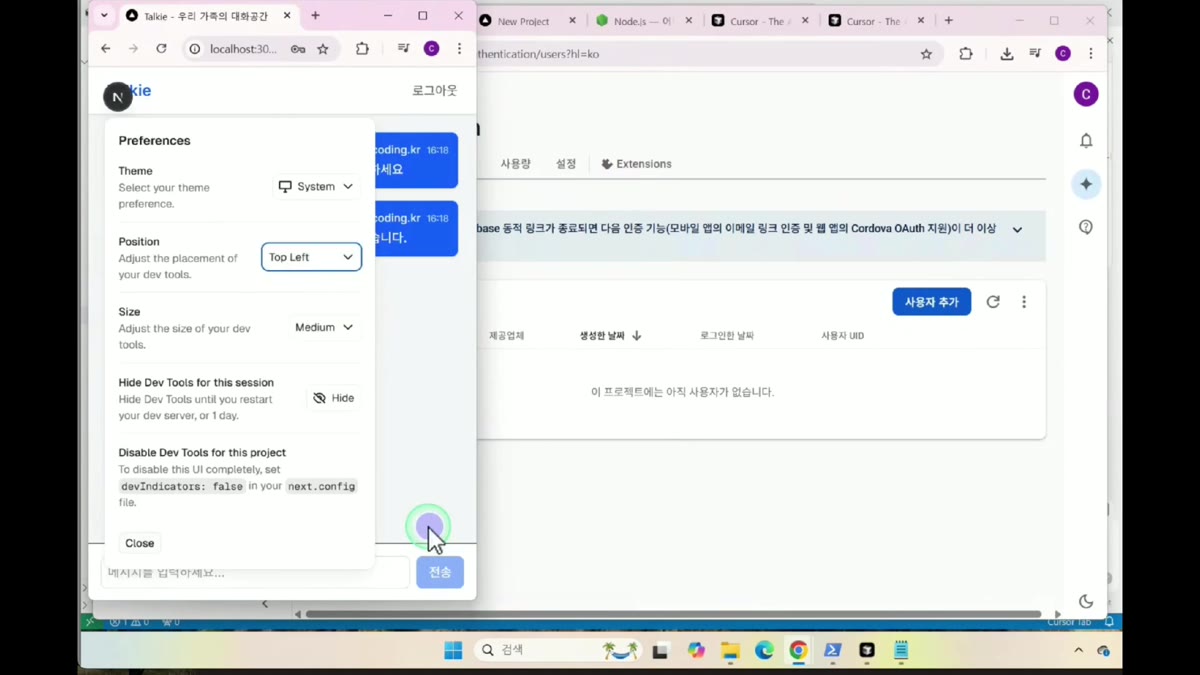Open site info icon beside localhost address
1200x675 pixels.
tap(195, 49)
